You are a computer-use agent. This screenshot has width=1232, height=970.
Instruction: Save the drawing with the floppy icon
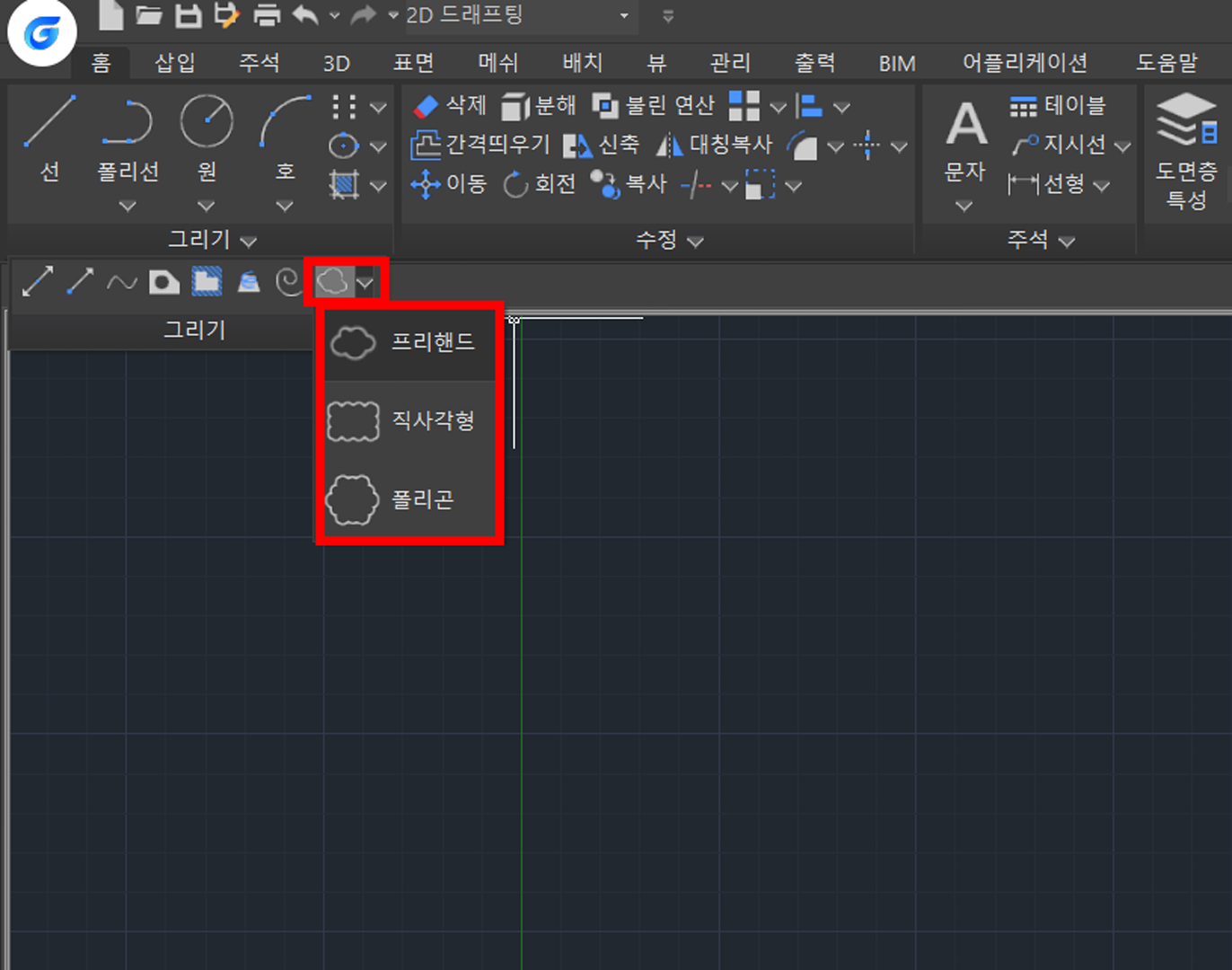coord(188,14)
